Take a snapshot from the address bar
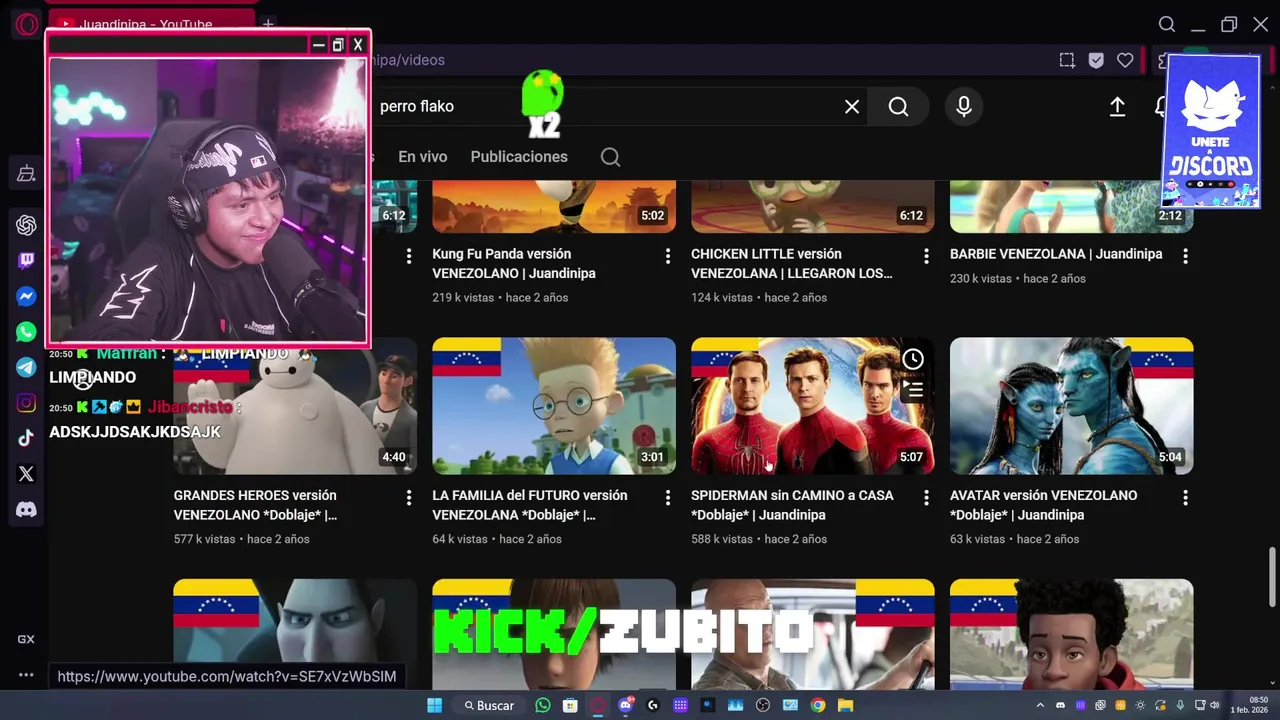Image resolution: width=1280 pixels, height=720 pixels. click(1067, 60)
